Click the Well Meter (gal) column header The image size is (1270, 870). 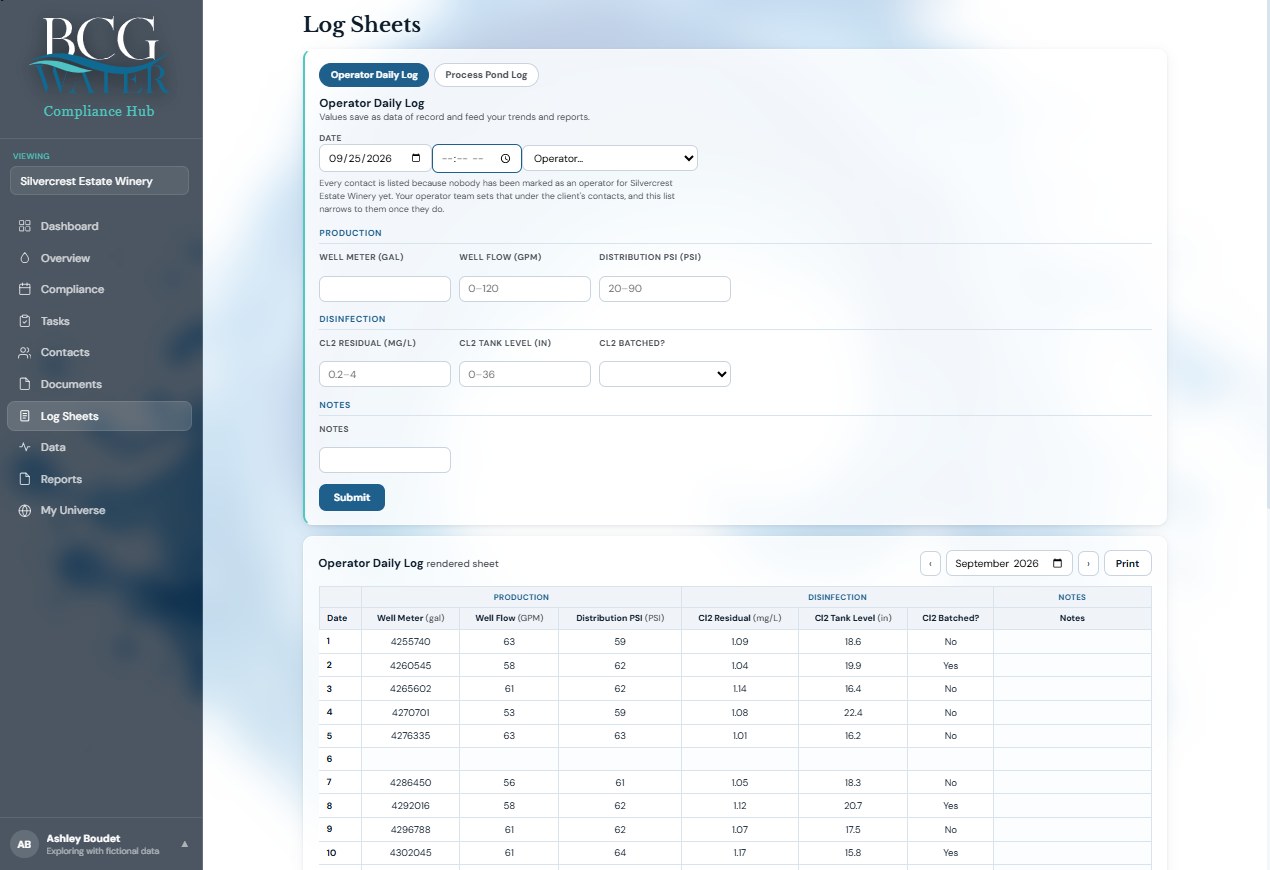pyautogui.click(x=411, y=618)
